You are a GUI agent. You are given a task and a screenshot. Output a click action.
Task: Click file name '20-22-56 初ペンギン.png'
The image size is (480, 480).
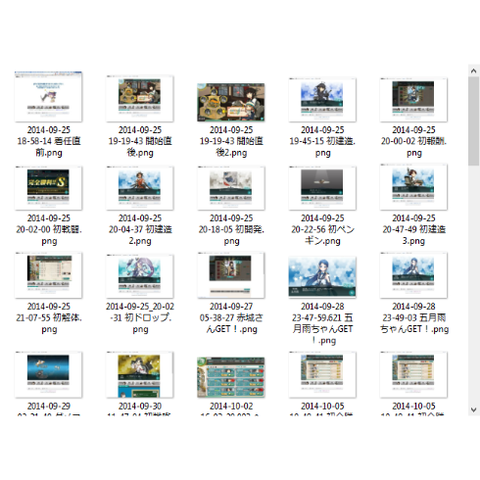(x=322, y=229)
